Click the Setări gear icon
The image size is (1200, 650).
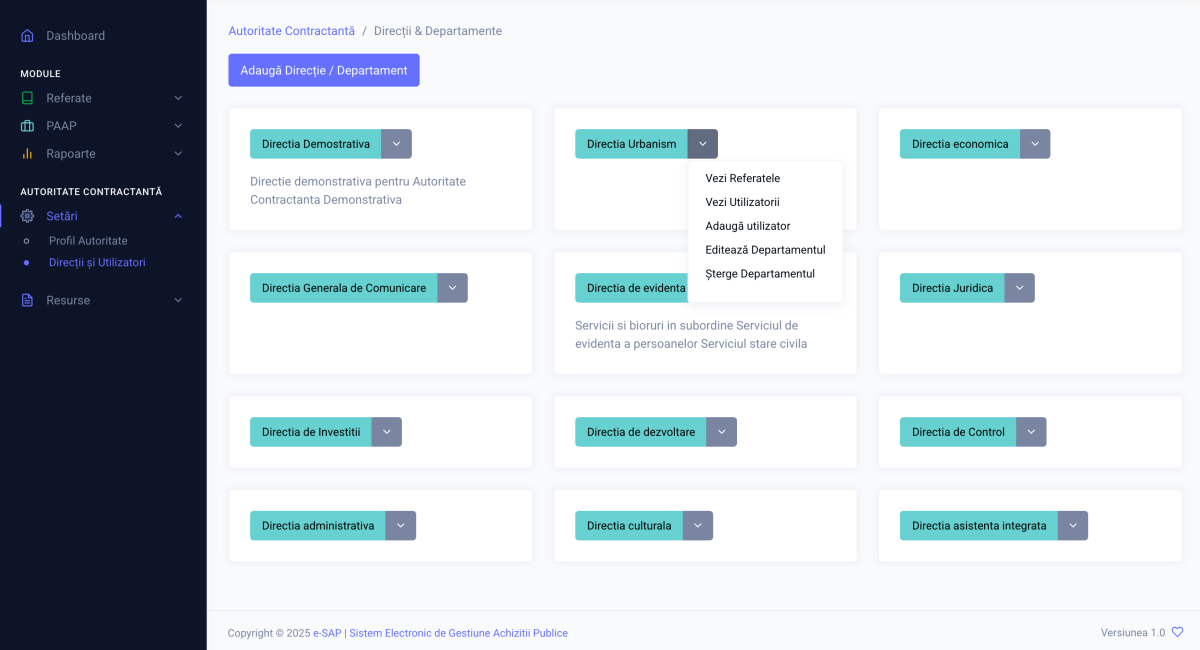[x=27, y=216]
